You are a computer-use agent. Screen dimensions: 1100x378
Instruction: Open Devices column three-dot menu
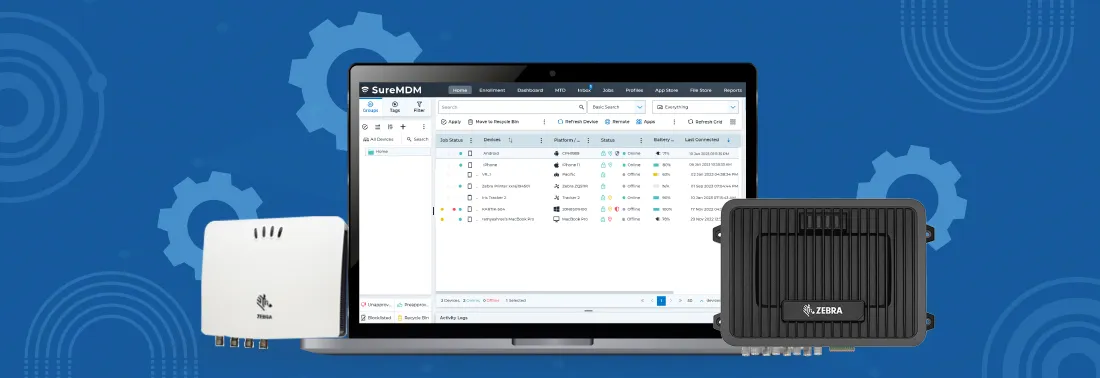point(542,140)
